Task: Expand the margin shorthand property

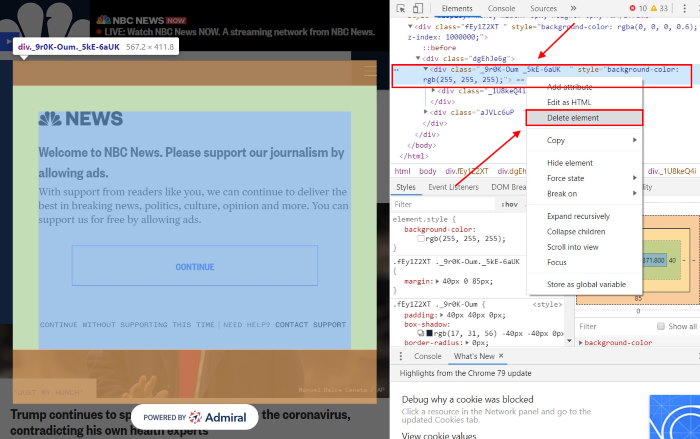Action: [438, 281]
